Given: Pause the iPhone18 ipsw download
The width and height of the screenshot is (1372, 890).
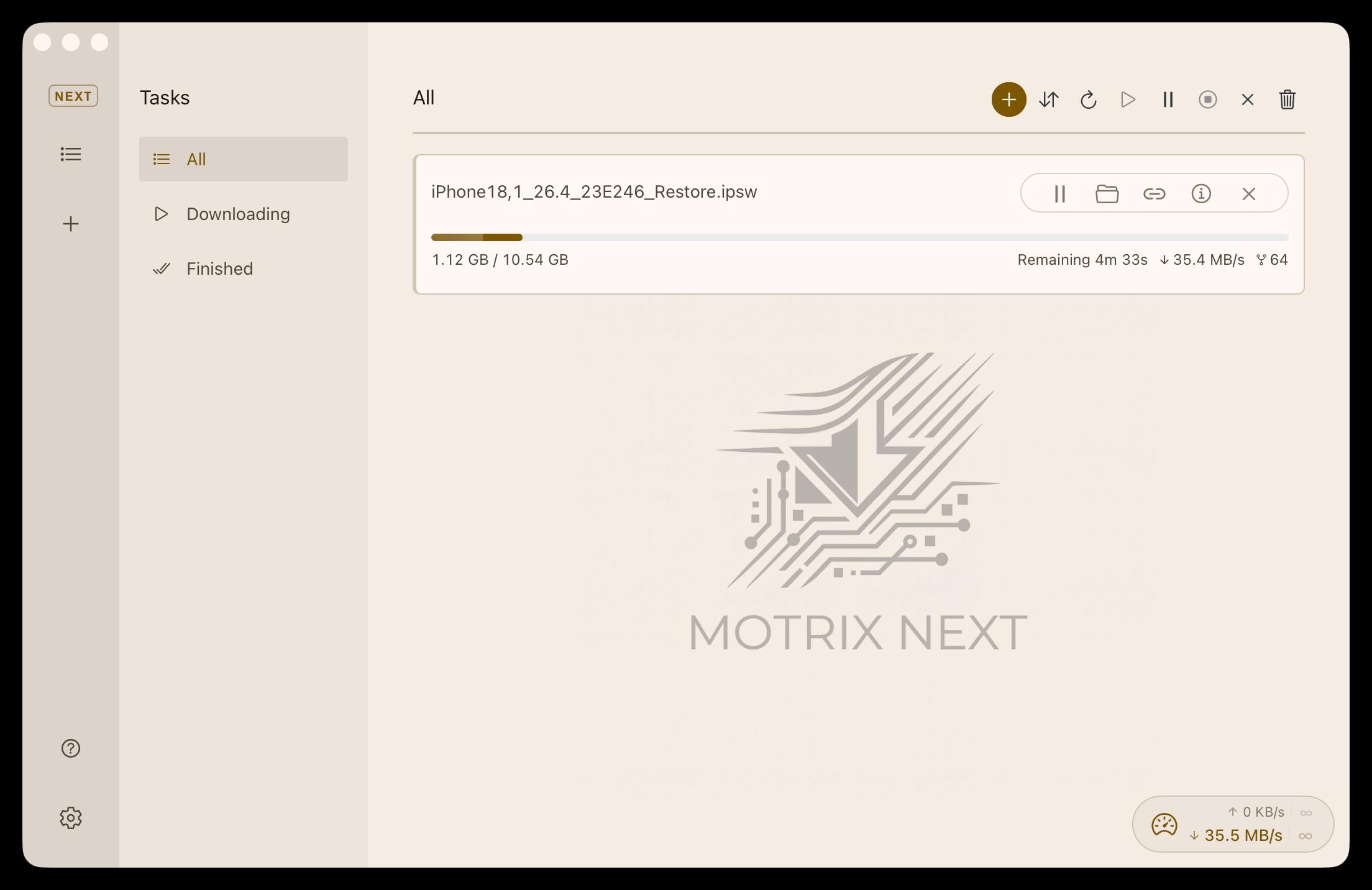Looking at the screenshot, I should [x=1060, y=194].
